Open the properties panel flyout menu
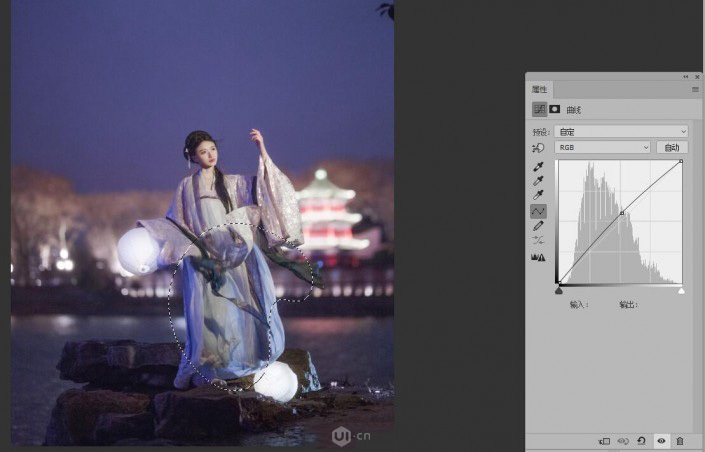The height and width of the screenshot is (452, 705). (x=694, y=90)
